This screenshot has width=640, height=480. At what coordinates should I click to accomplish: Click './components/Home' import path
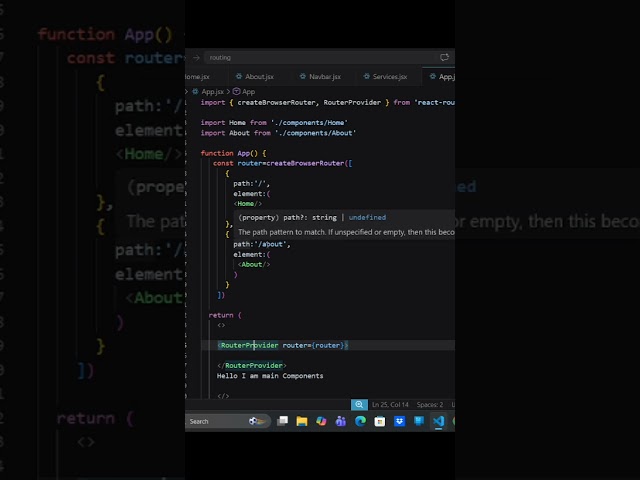[309, 122]
